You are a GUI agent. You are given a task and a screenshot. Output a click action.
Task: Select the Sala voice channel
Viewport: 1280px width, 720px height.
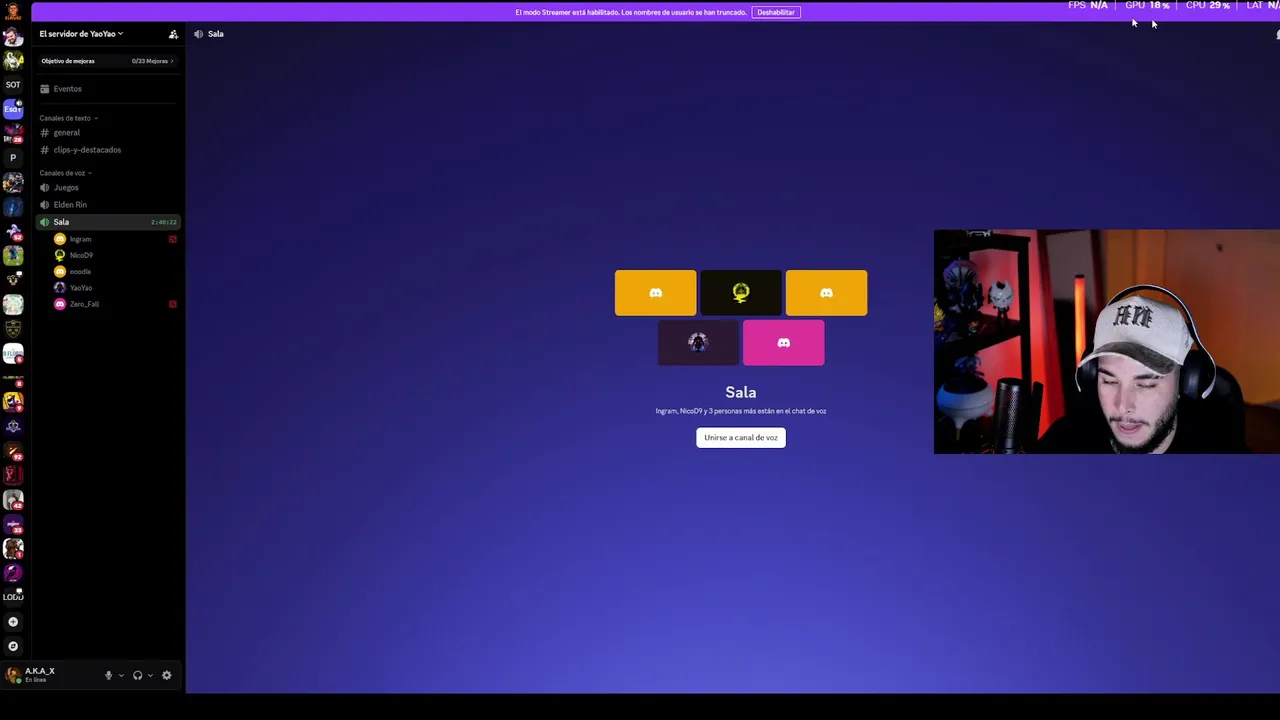tap(108, 222)
